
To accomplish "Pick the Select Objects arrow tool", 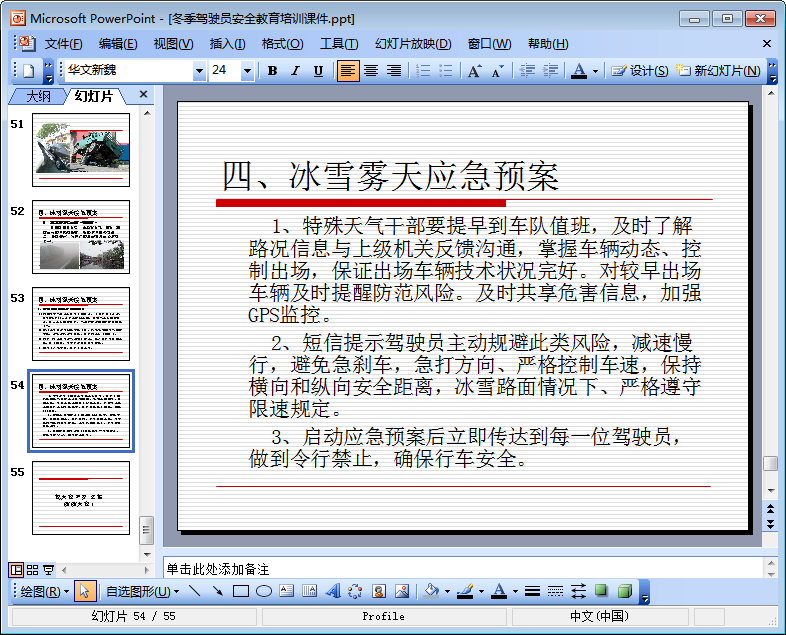I will 85,591.
